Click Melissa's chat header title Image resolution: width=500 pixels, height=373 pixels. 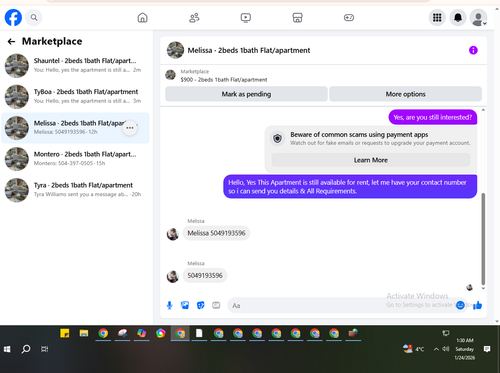coord(249,50)
